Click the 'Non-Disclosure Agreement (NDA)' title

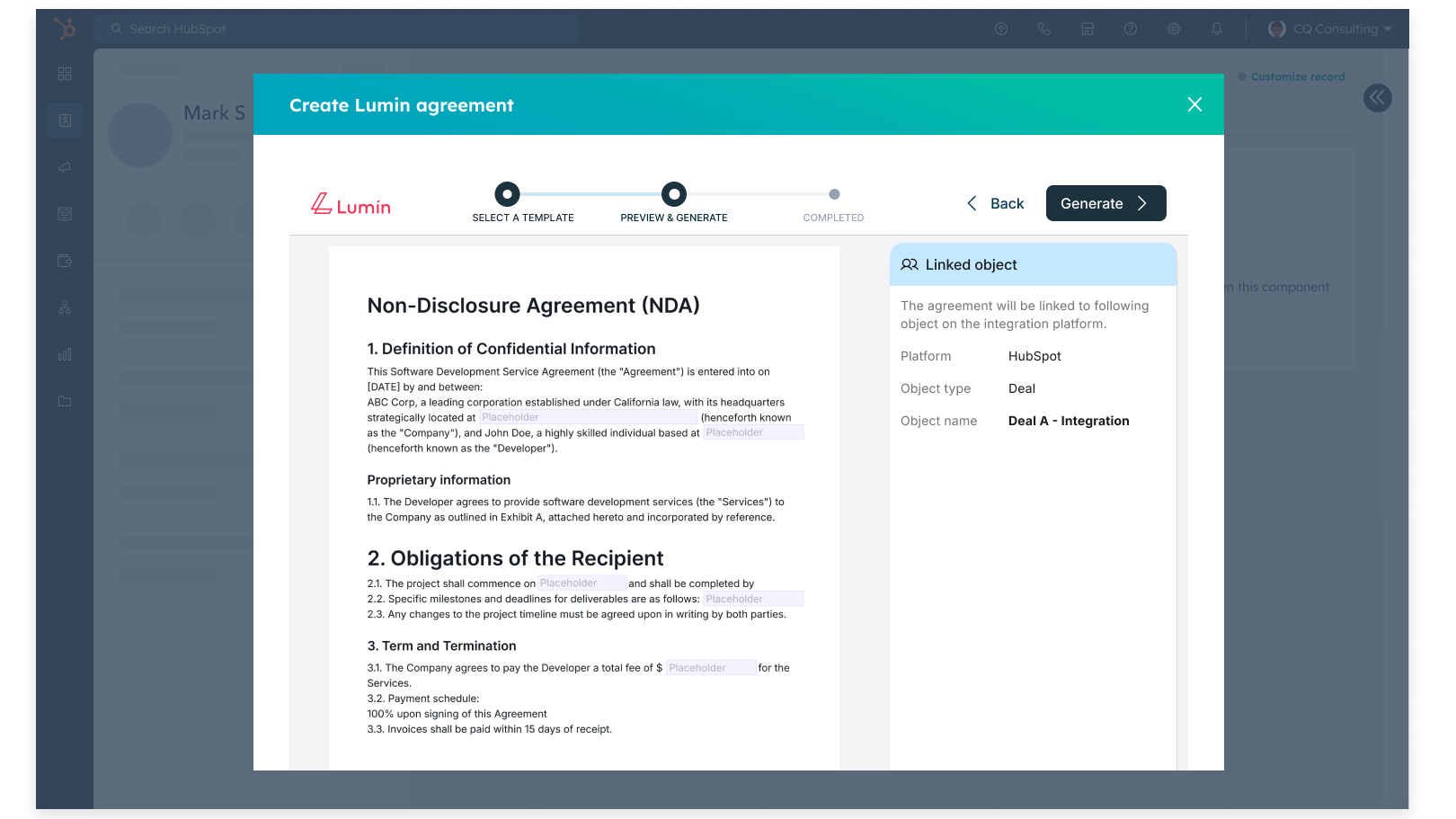[533, 306]
